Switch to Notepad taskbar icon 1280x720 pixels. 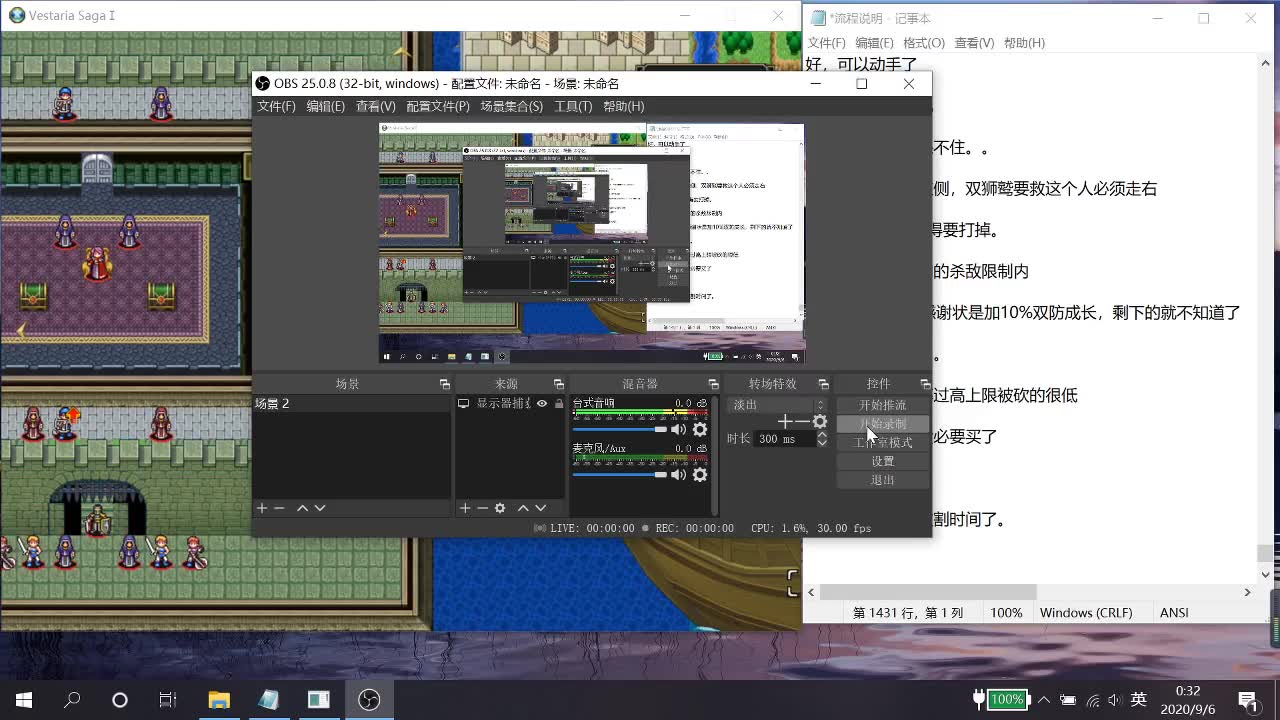269,700
